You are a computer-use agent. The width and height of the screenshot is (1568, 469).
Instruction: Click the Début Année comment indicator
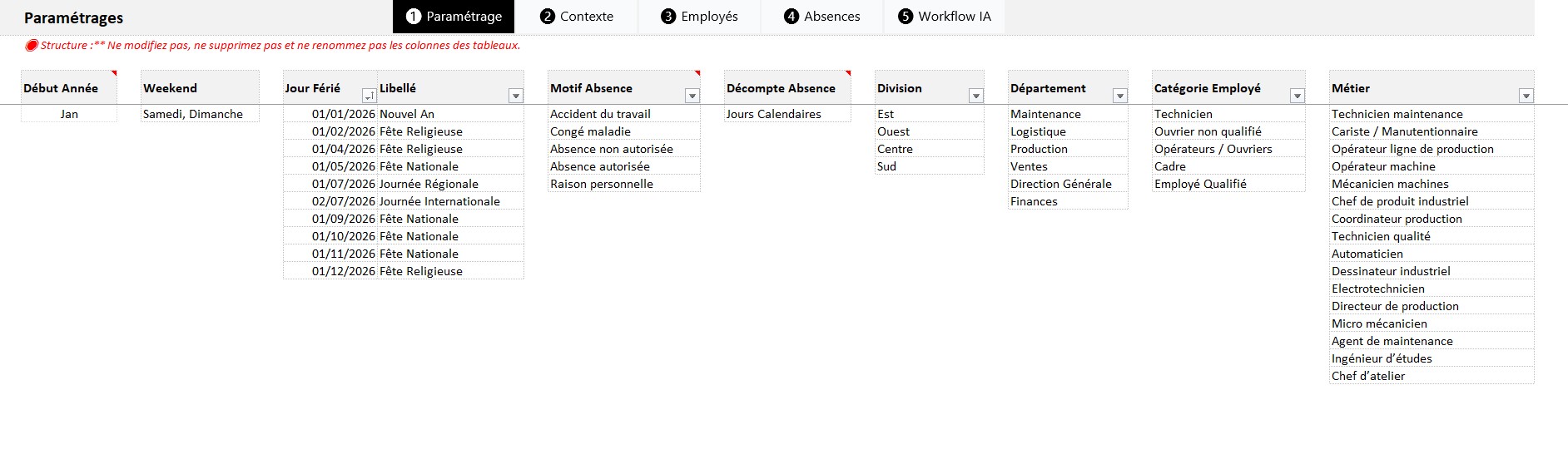pyautogui.click(x=114, y=73)
